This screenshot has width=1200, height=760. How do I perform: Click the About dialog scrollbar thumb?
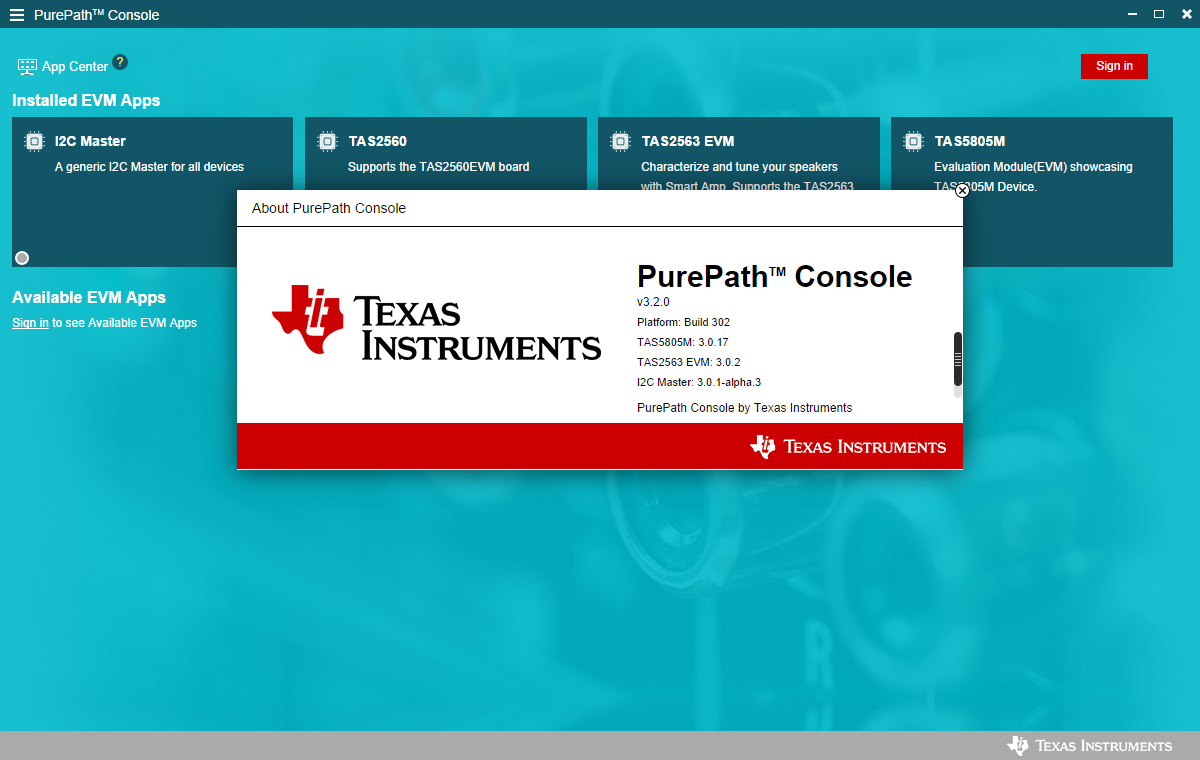[958, 359]
